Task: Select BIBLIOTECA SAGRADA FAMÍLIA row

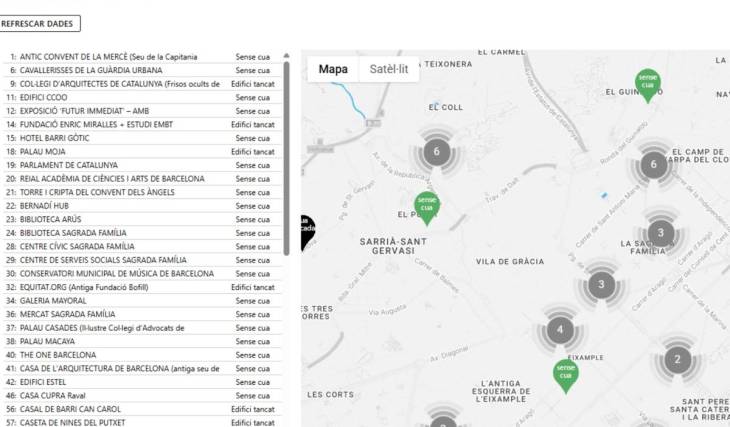Action: click(142, 233)
